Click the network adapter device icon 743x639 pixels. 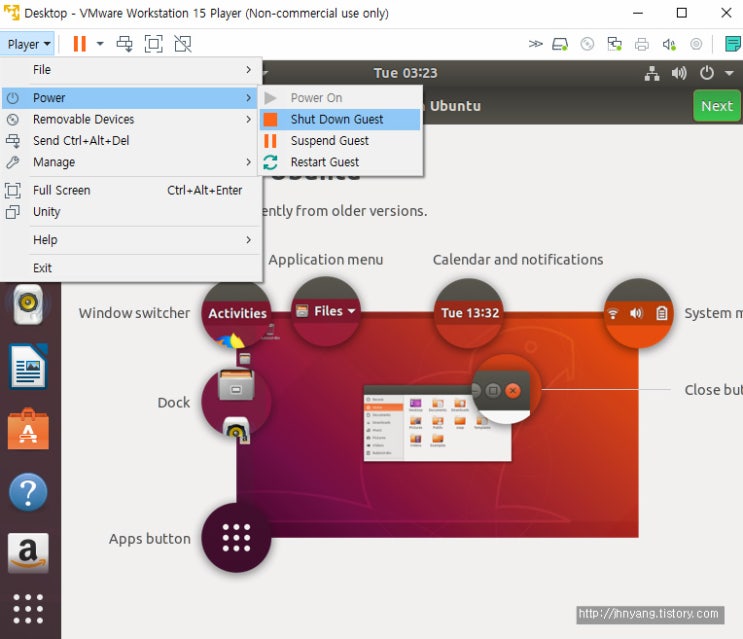[615, 44]
